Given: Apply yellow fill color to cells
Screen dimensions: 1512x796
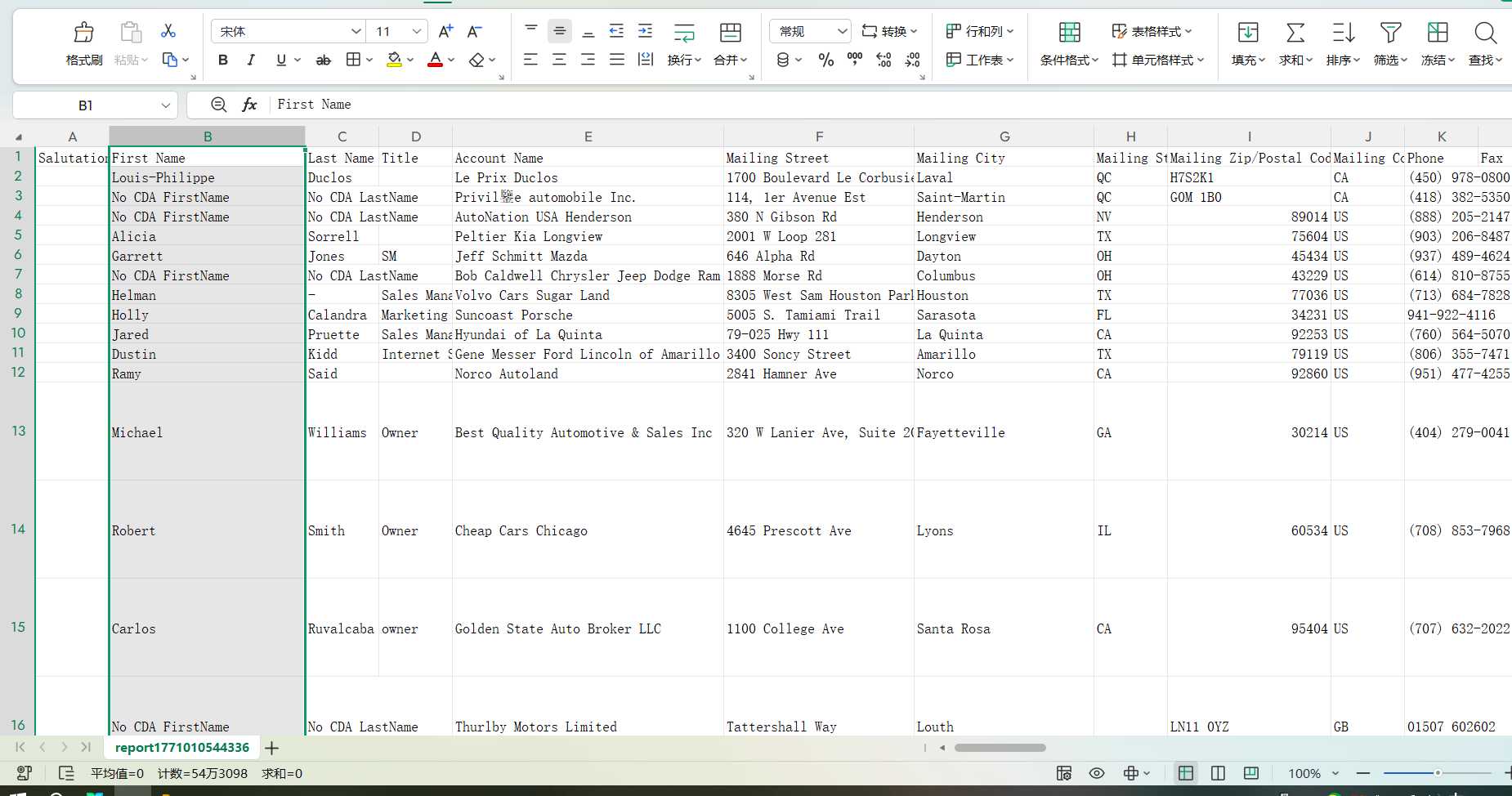Looking at the screenshot, I should [x=394, y=60].
